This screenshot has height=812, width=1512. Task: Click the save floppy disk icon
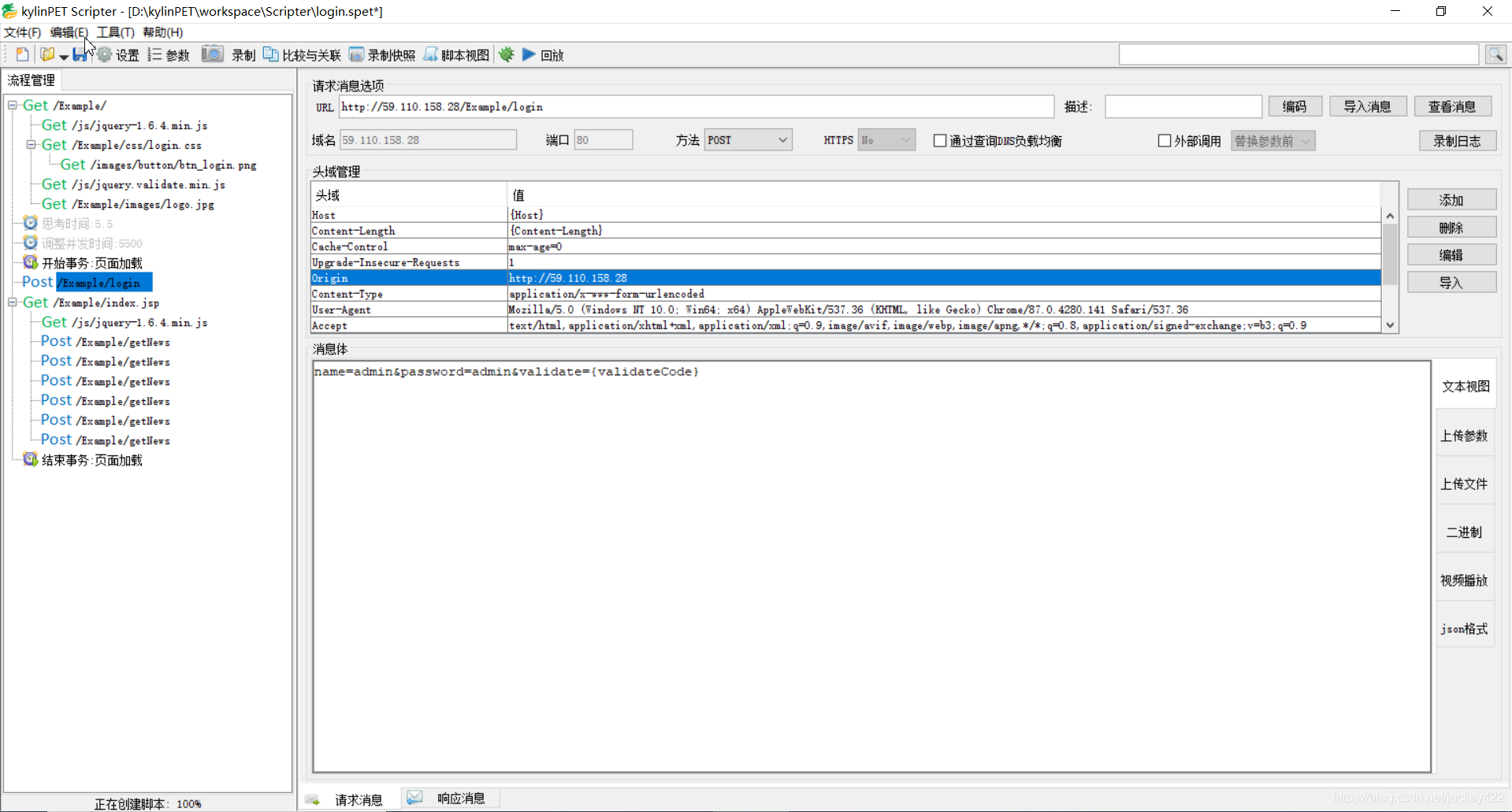pos(79,54)
